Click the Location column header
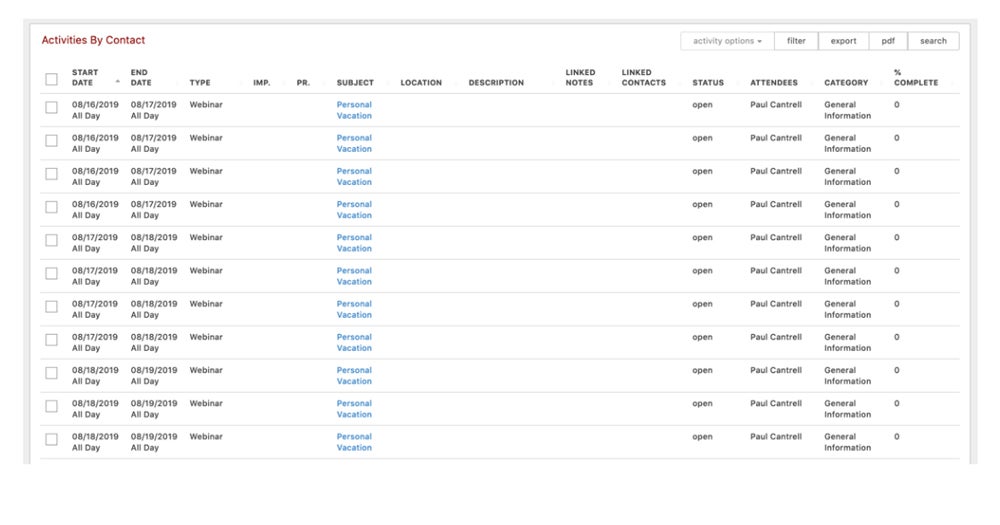The width and height of the screenshot is (1000, 525). [x=421, y=83]
